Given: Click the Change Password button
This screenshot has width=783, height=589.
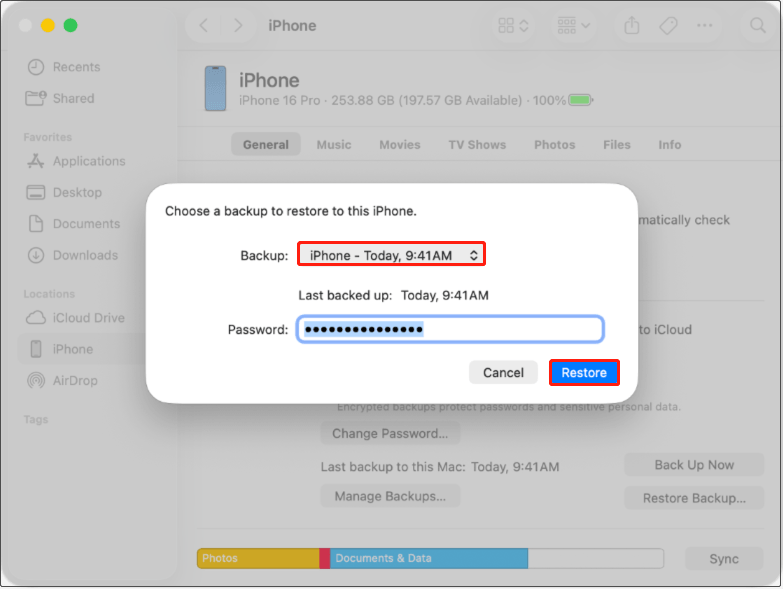Looking at the screenshot, I should pos(390,433).
